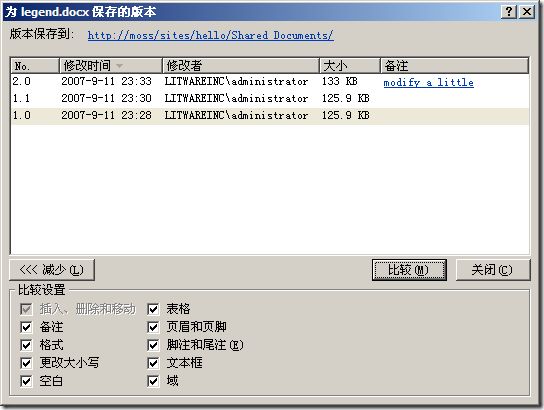
Task: Toggle the 域 fields checkbox
Action: pos(153,381)
